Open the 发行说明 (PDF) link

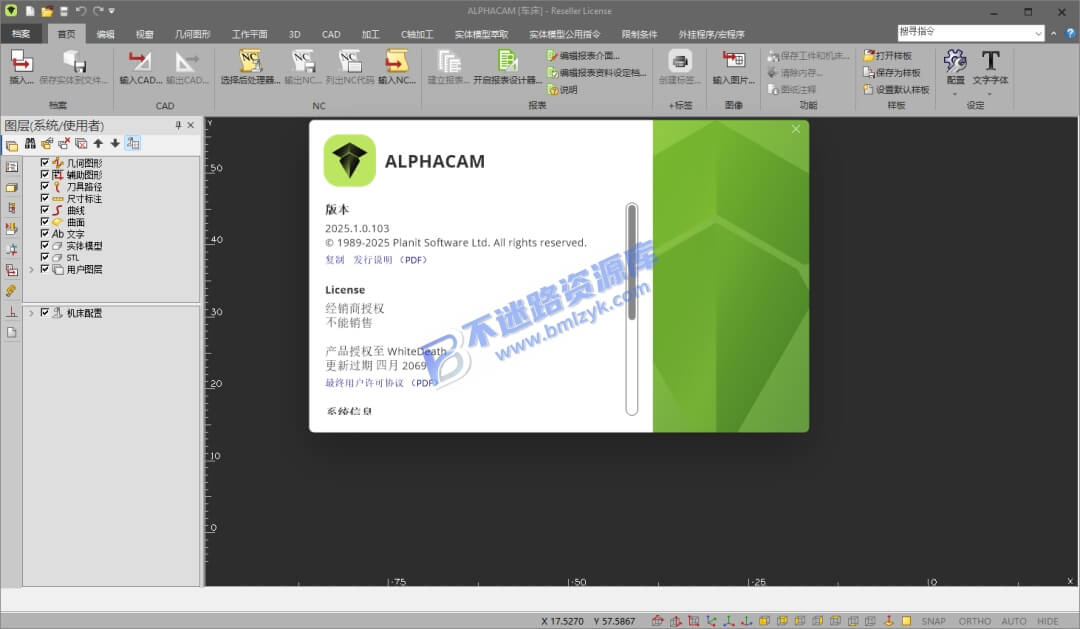(391, 260)
